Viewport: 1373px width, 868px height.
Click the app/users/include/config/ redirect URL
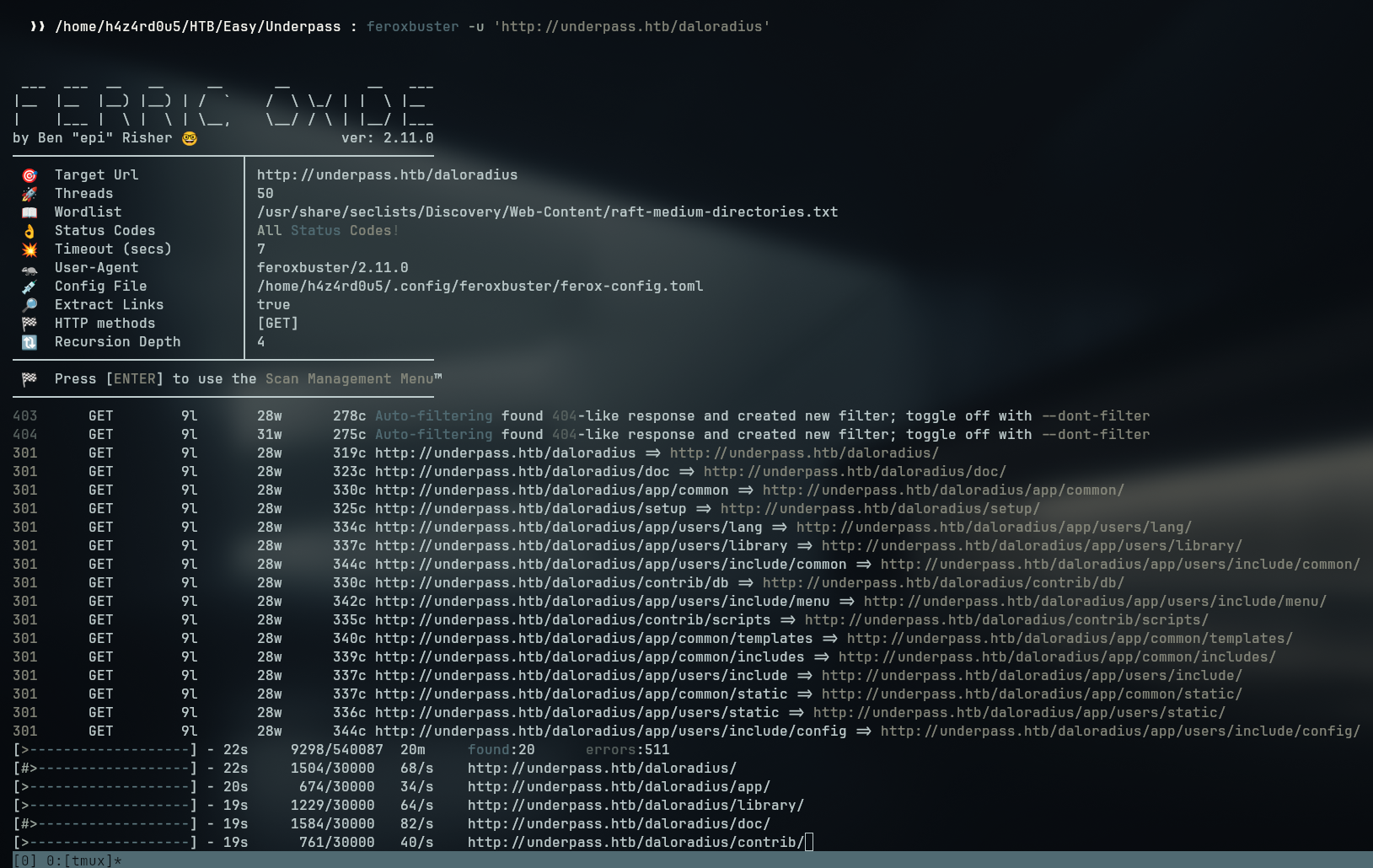pyautogui.click(x=1119, y=731)
